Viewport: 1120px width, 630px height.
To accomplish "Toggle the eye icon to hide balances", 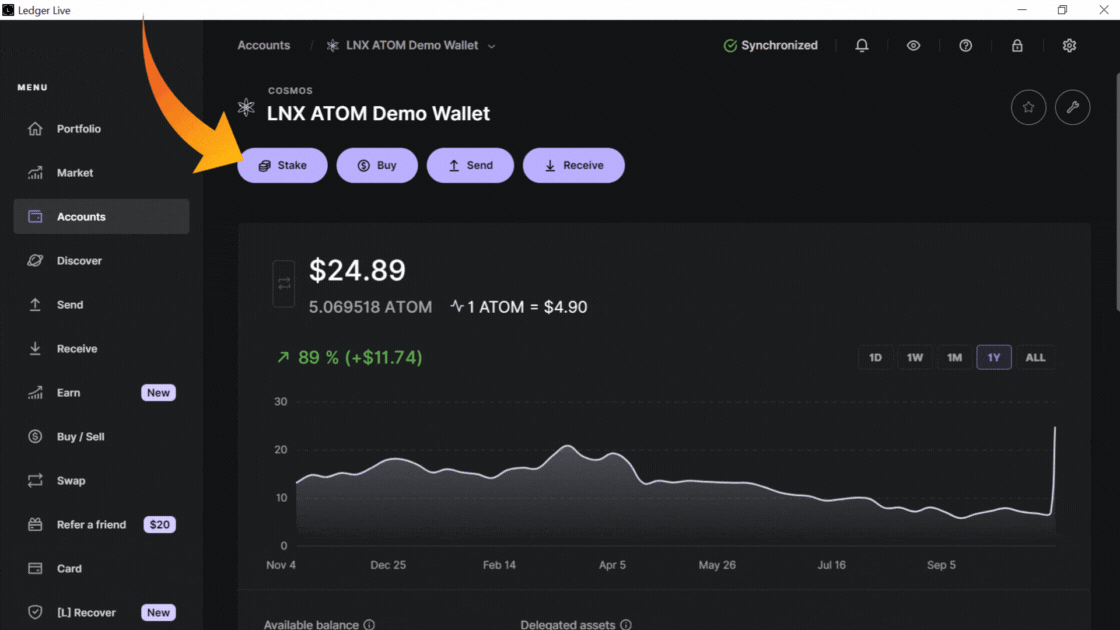I will click(913, 46).
